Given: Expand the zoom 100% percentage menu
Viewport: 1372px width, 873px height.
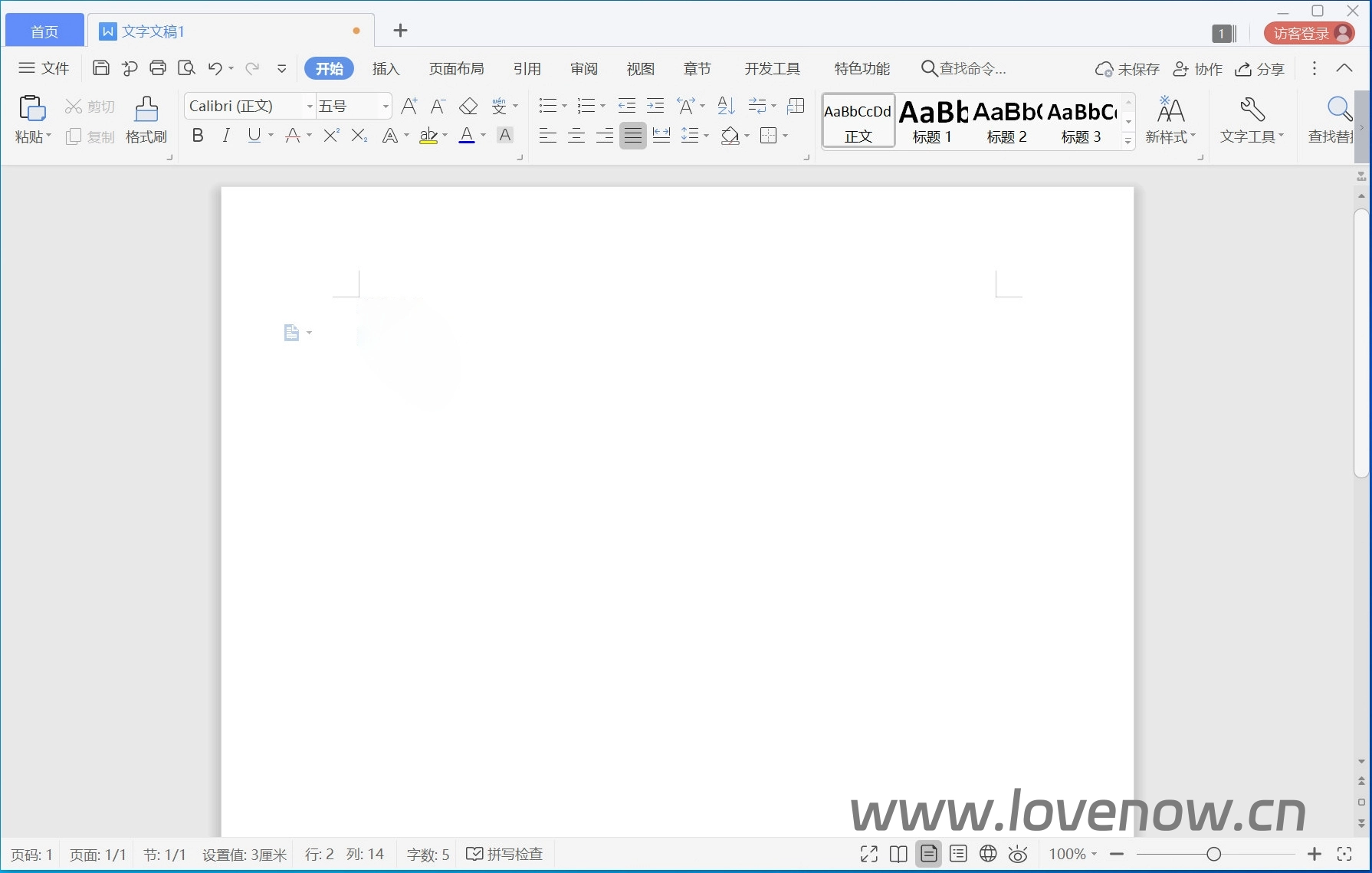Looking at the screenshot, I should [x=1073, y=854].
